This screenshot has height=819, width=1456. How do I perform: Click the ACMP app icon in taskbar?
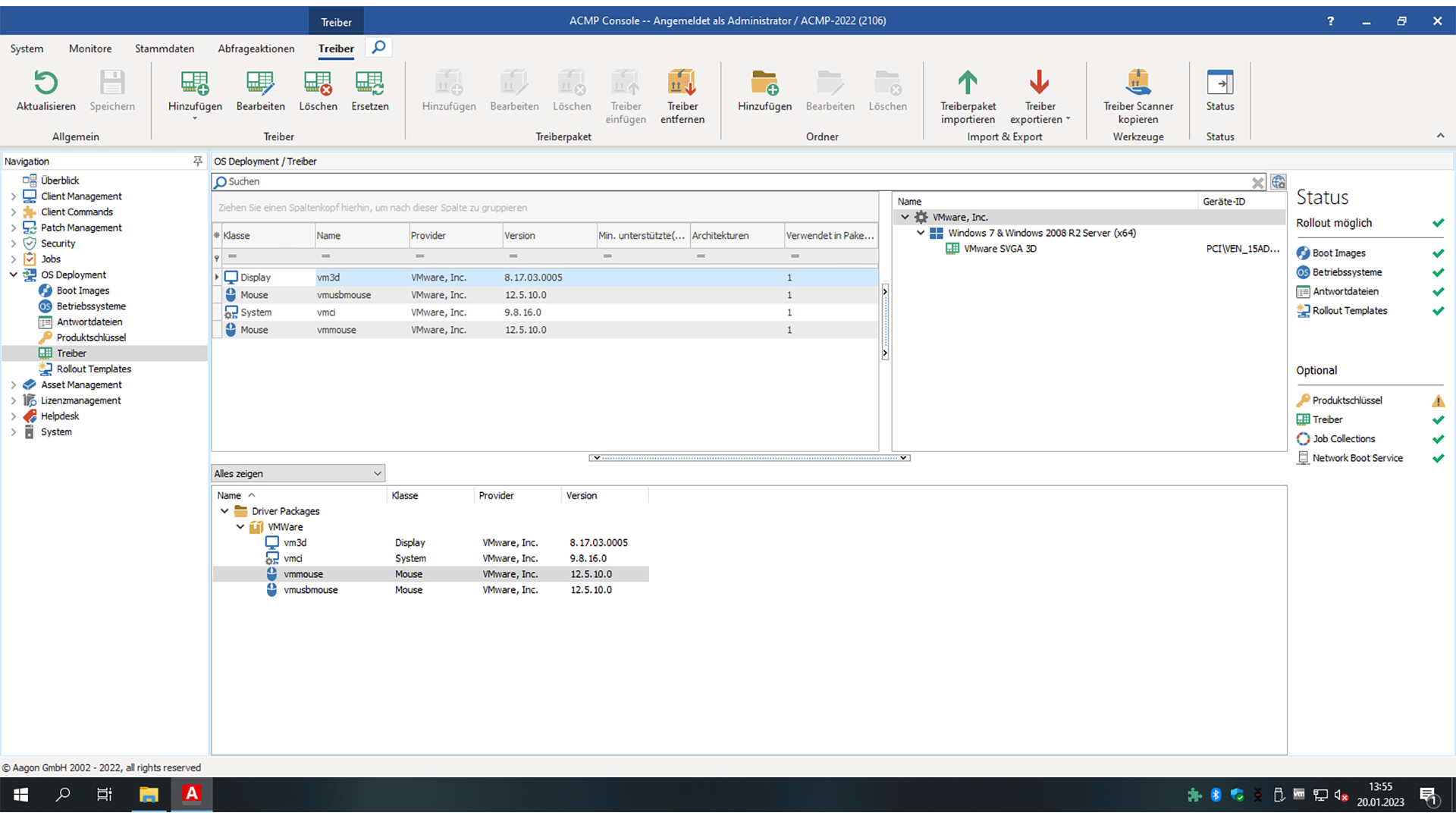pos(192,794)
